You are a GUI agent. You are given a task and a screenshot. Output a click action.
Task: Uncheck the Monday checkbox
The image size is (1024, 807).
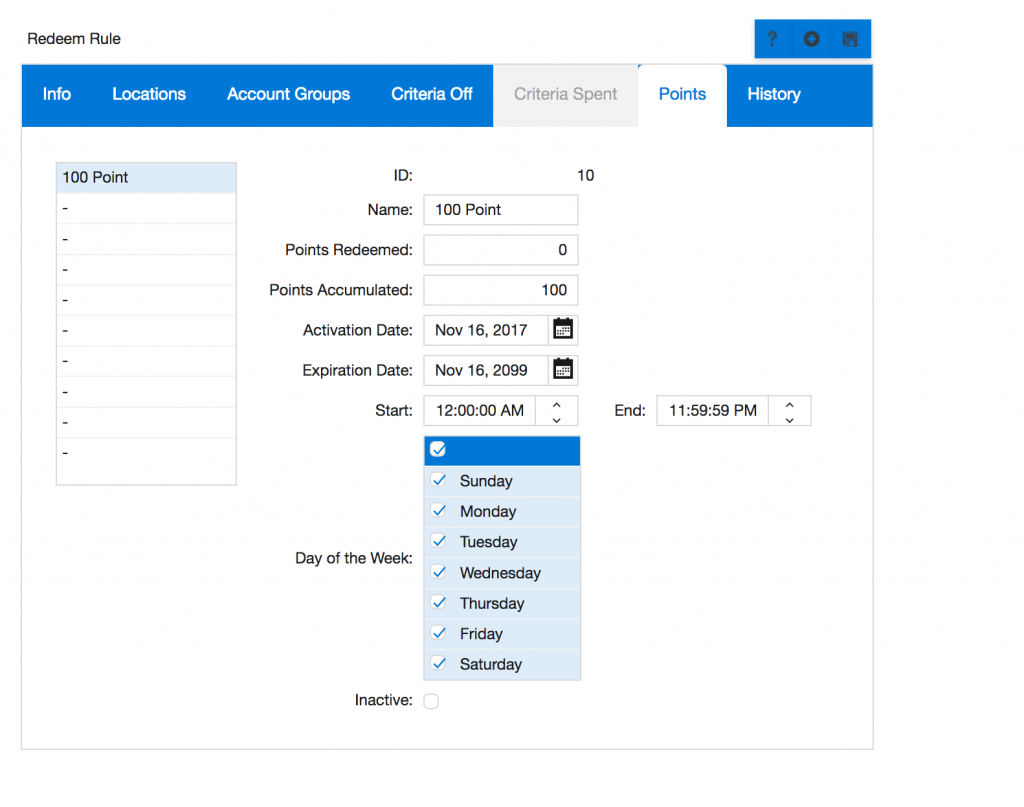click(439, 511)
